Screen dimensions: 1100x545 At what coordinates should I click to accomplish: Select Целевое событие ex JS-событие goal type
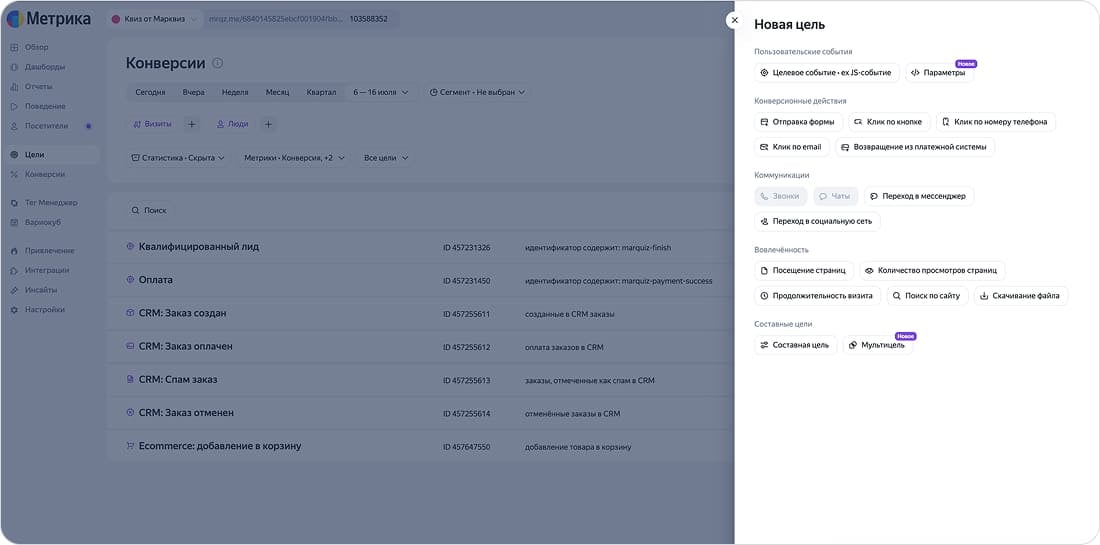[x=826, y=72]
